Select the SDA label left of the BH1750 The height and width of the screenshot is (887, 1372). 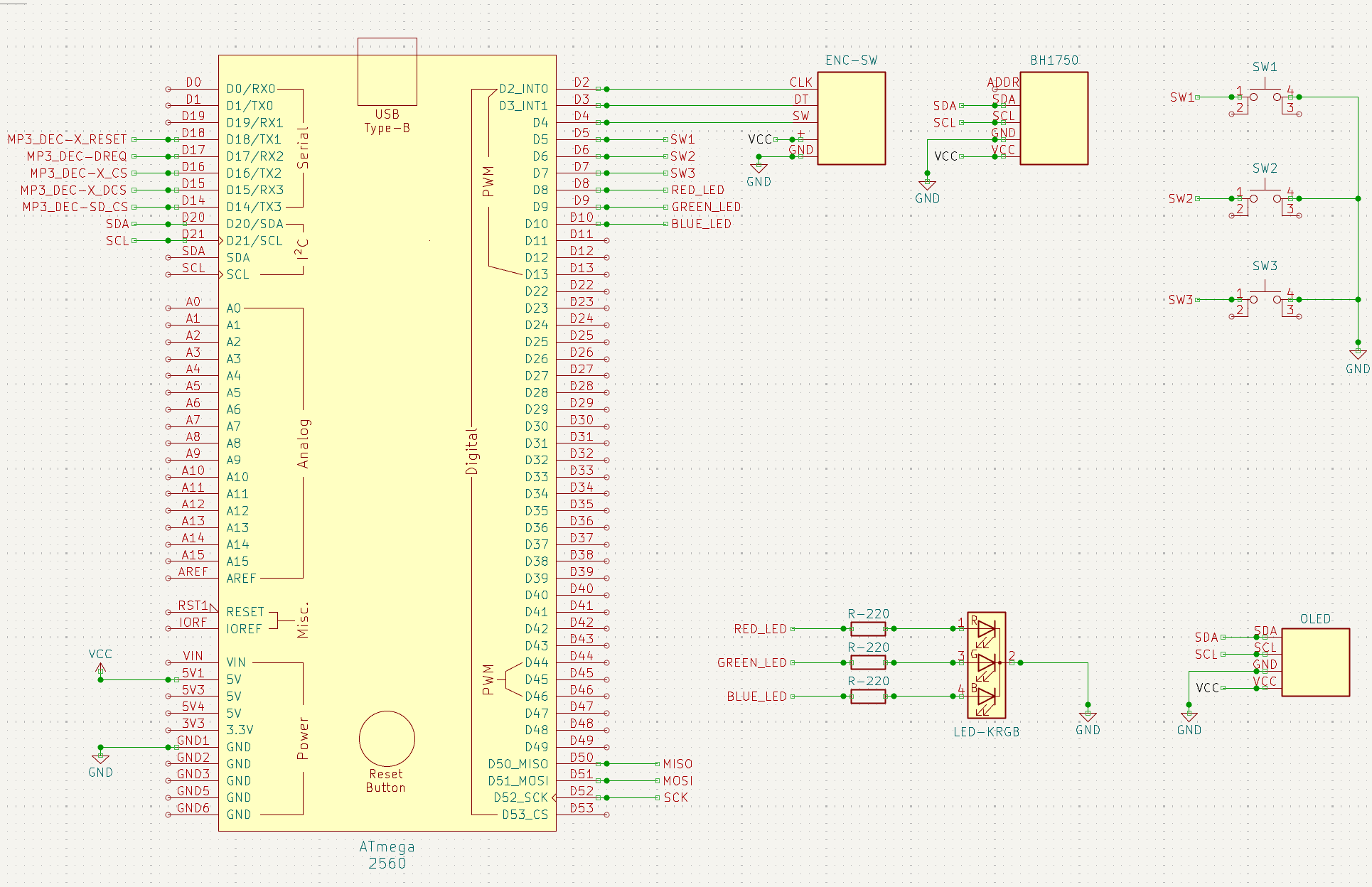[x=945, y=106]
